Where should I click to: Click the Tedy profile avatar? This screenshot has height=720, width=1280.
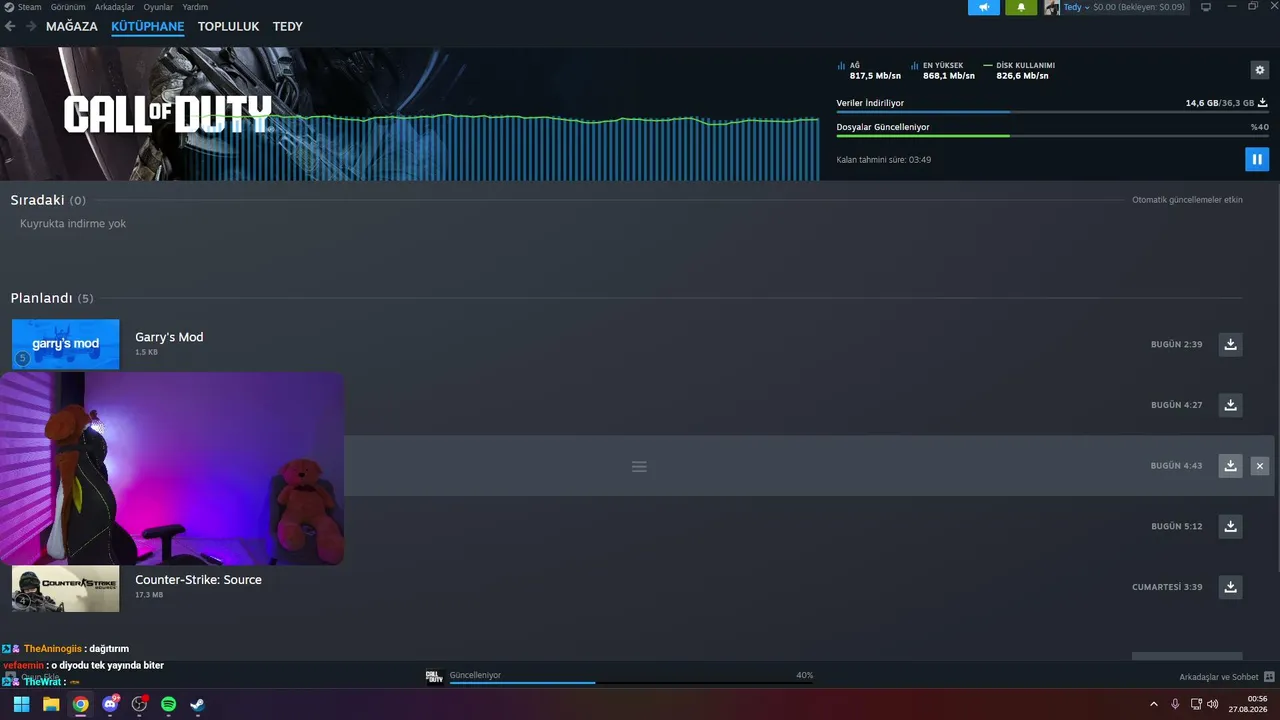coord(1052,7)
